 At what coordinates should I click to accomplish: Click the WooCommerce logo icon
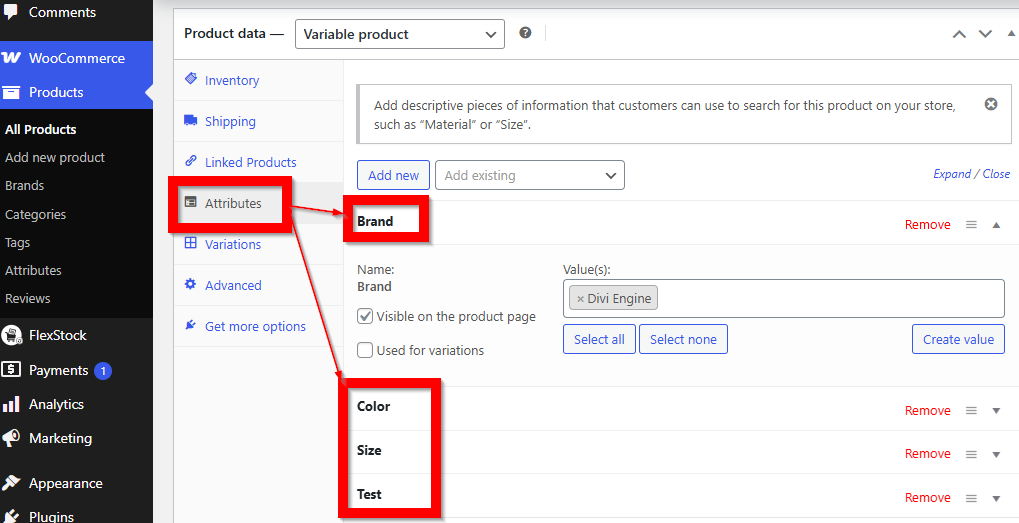pyautogui.click(x=11, y=58)
